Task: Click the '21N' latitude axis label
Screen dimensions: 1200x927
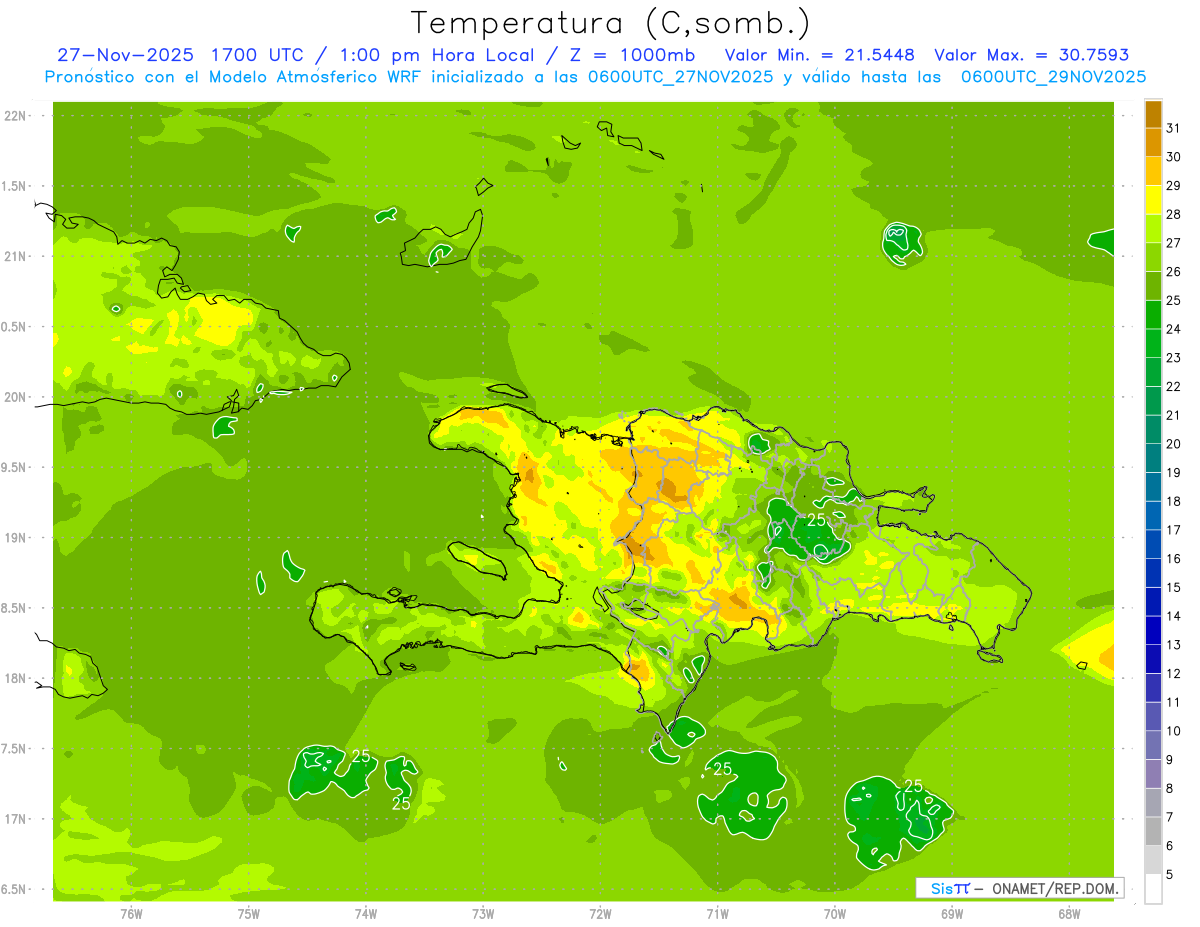Action: tap(16, 256)
